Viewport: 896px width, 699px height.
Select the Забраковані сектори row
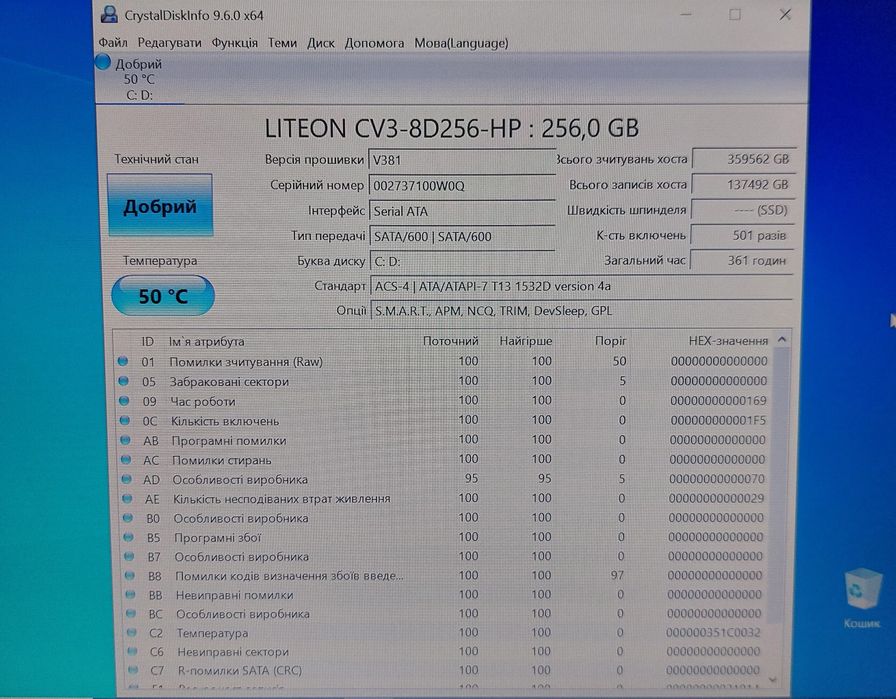443,381
